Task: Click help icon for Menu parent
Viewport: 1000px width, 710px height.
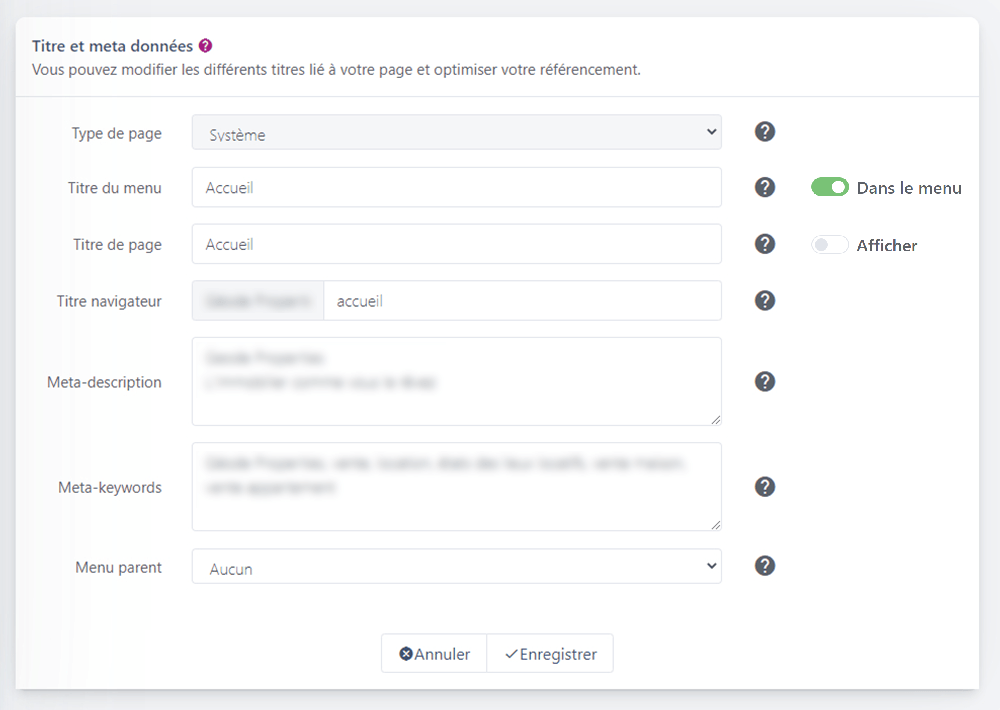Action: pyautogui.click(x=765, y=566)
